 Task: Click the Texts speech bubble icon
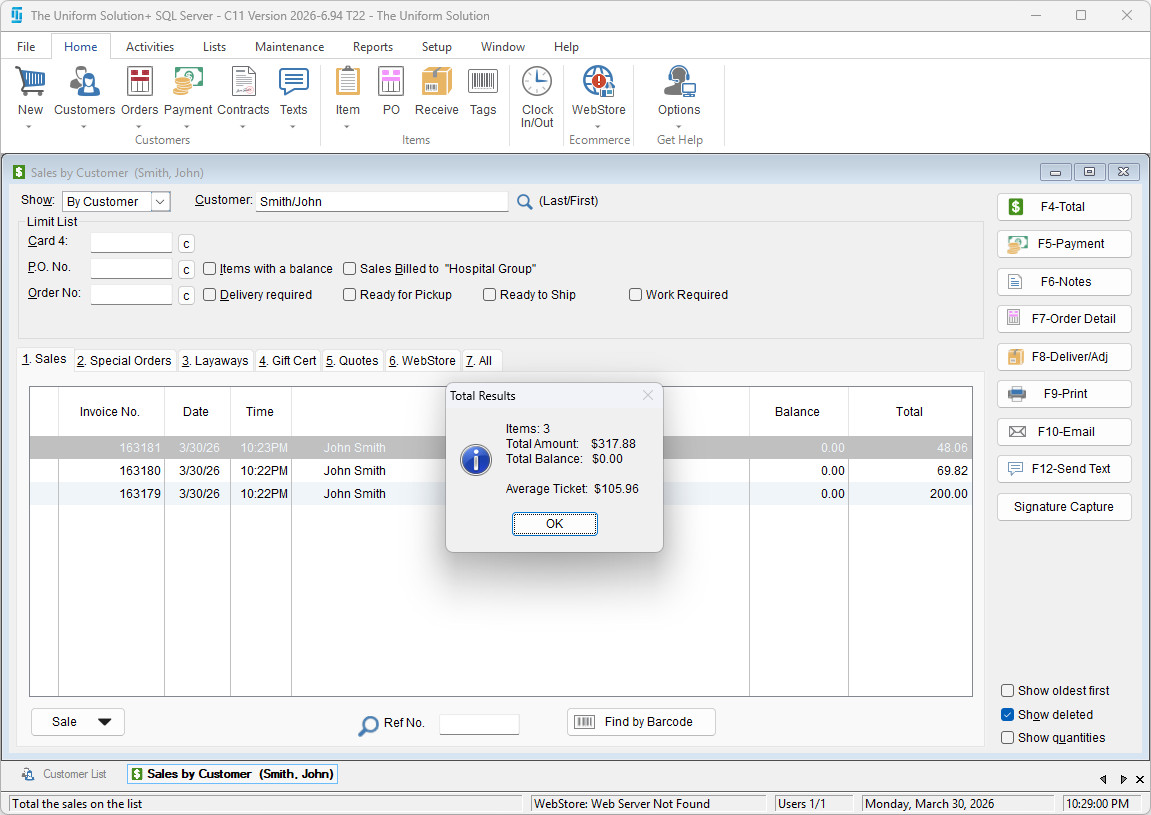pyautogui.click(x=293, y=82)
